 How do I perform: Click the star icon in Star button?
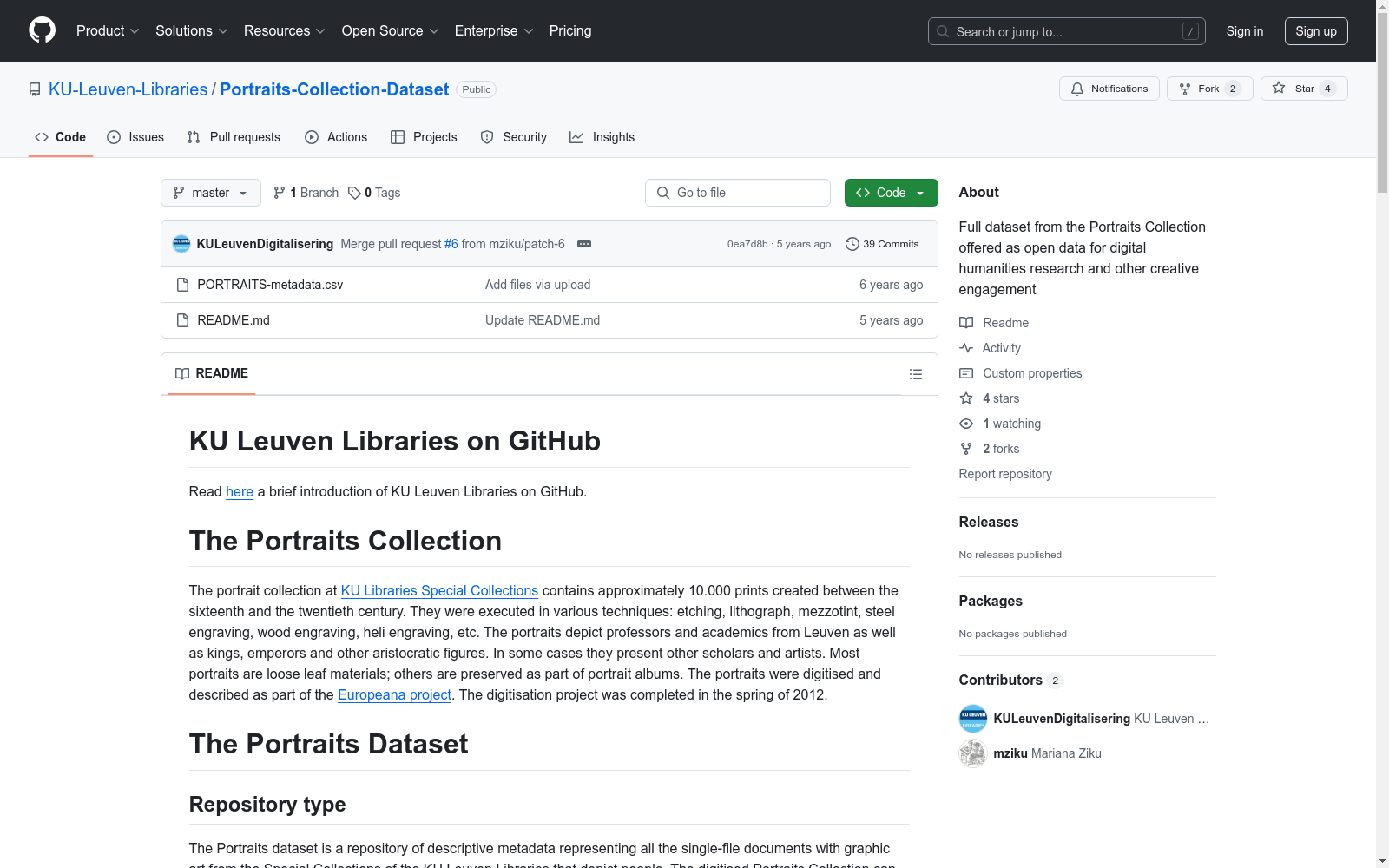(x=1279, y=88)
